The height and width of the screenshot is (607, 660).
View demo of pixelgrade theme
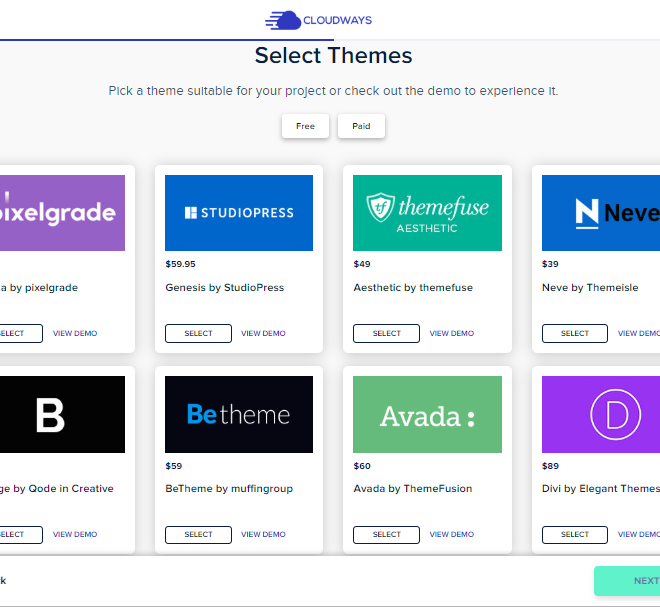(x=75, y=333)
